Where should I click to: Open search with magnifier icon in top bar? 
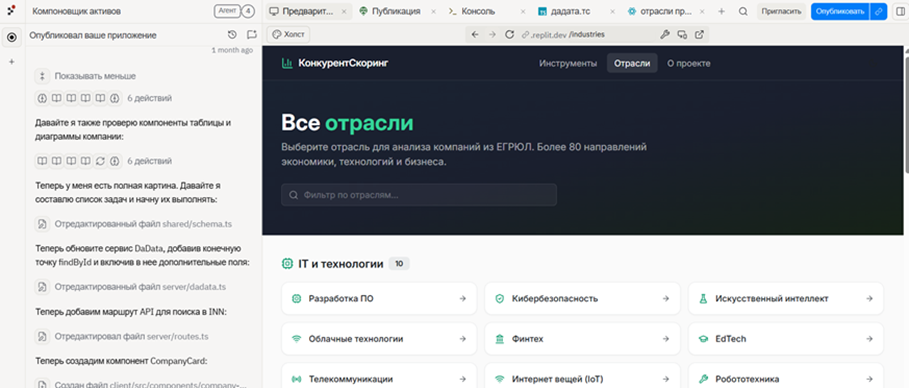pyautogui.click(x=743, y=11)
